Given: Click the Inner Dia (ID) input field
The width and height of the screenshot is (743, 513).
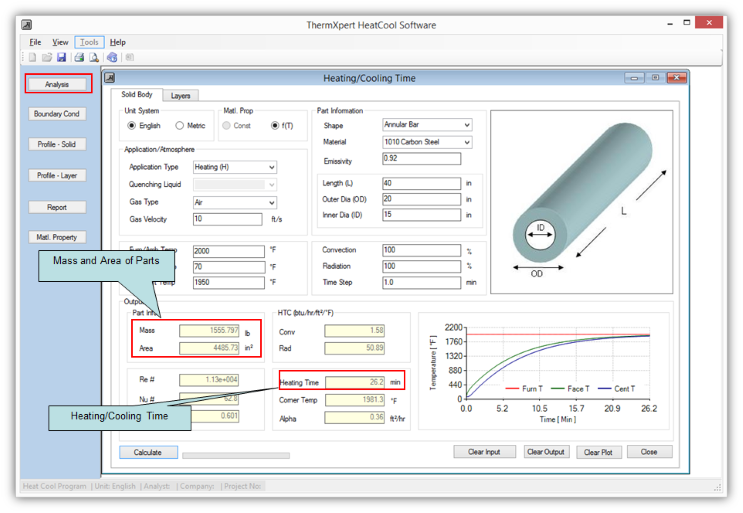Looking at the screenshot, I should tap(421, 215).
